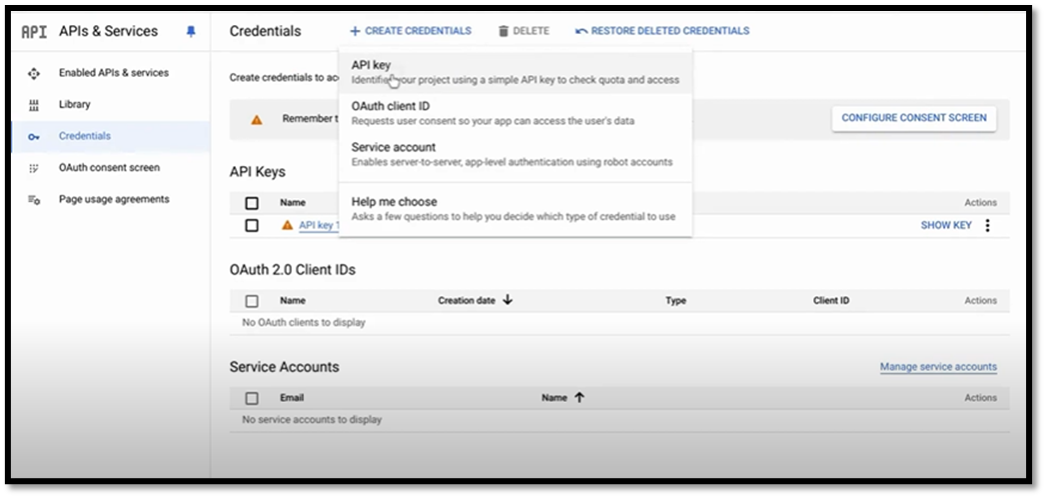Click the Name column header in Service Accounts
This screenshot has height=497, width=1045.
pos(554,398)
